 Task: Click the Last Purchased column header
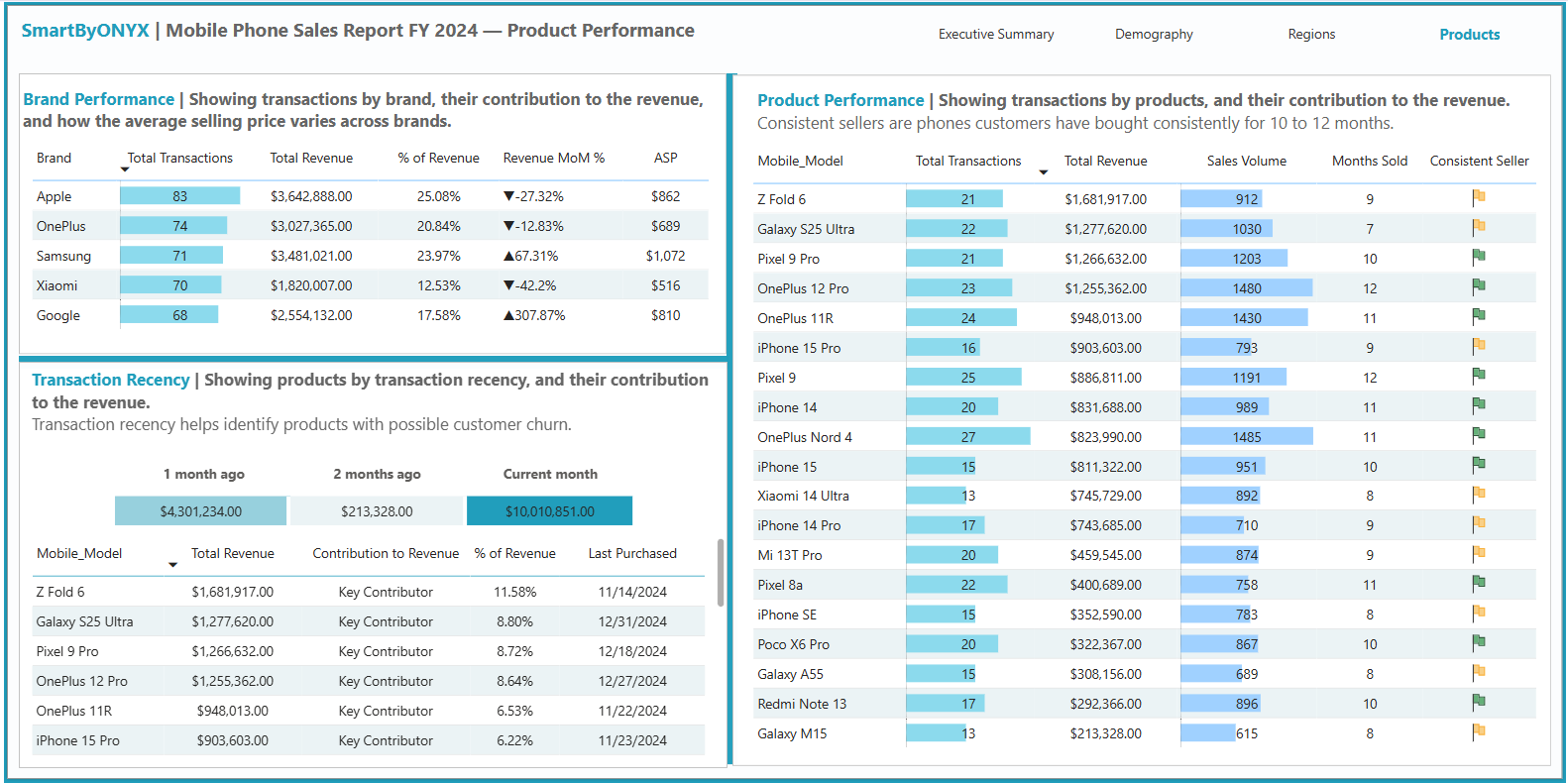[632, 553]
